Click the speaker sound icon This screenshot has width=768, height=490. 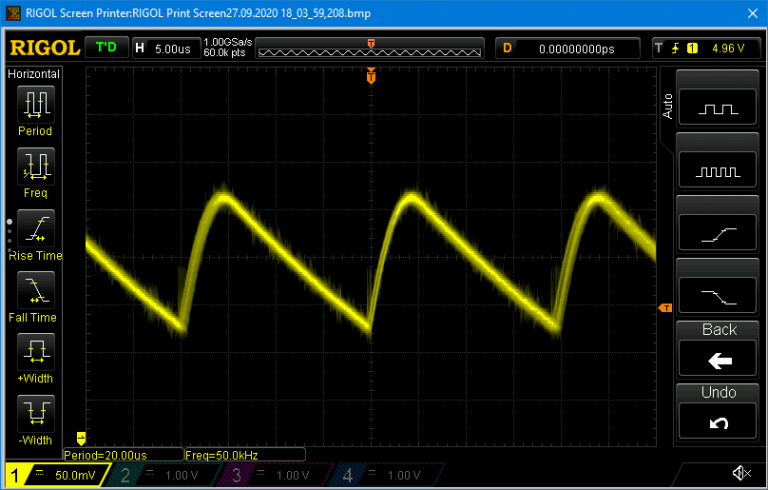tap(741, 473)
